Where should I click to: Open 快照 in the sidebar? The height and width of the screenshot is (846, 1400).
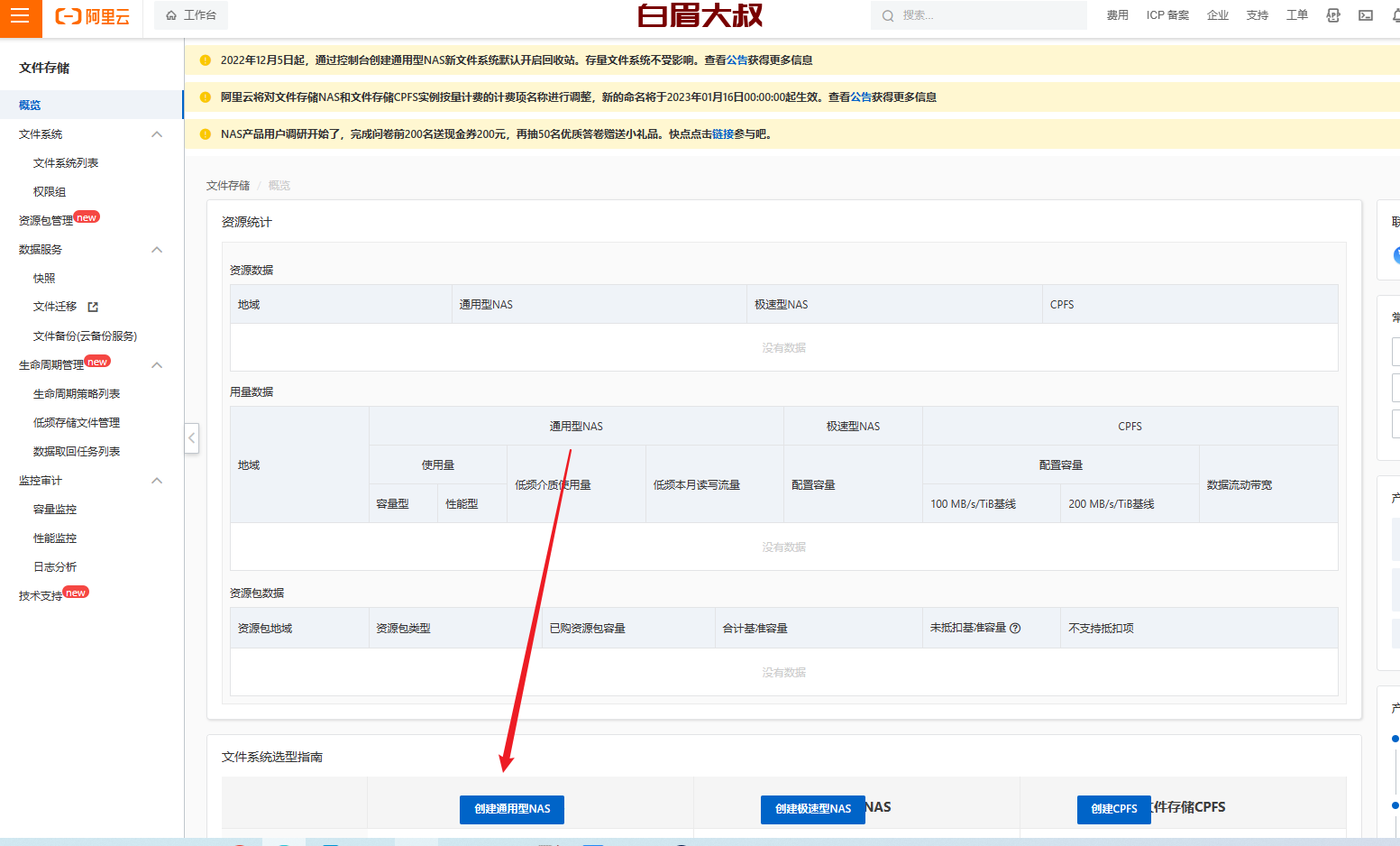[44, 278]
